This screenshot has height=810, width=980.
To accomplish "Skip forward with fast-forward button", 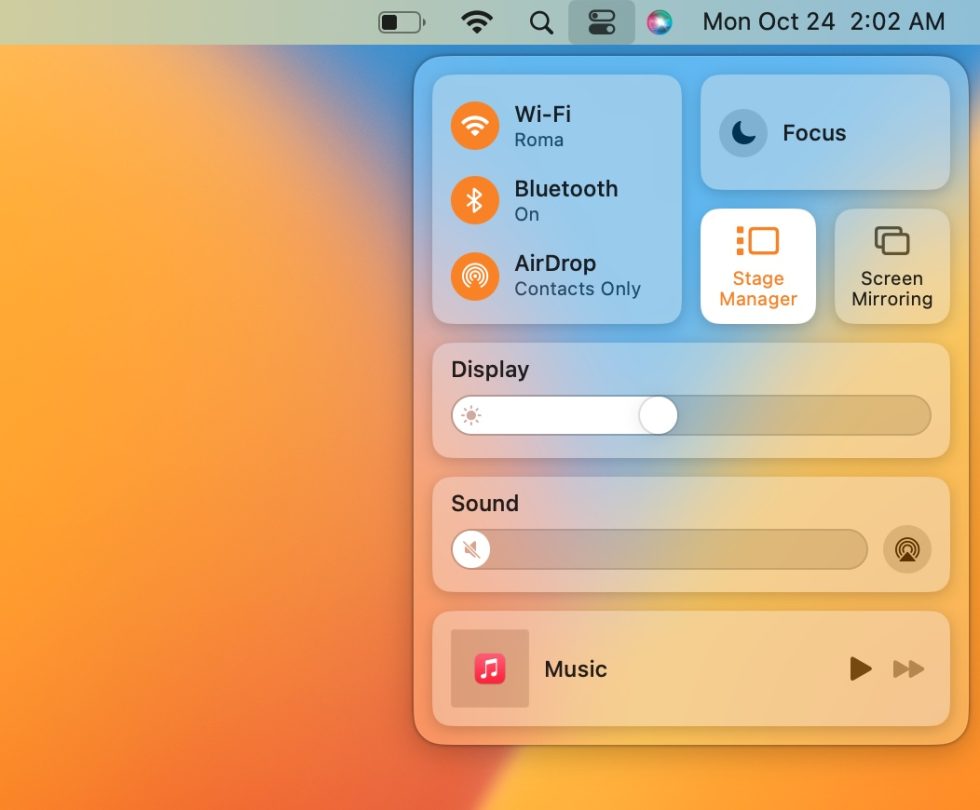I will 908,669.
